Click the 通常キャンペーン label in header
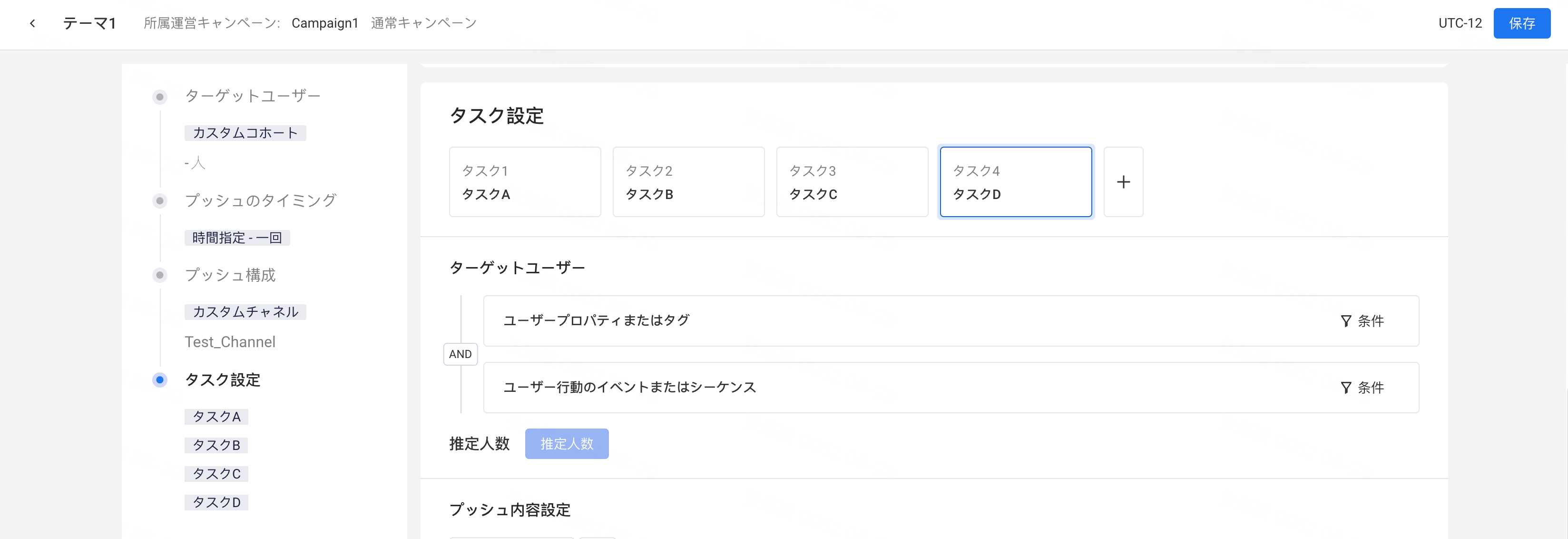Viewport: 1568px width, 539px height. (424, 23)
